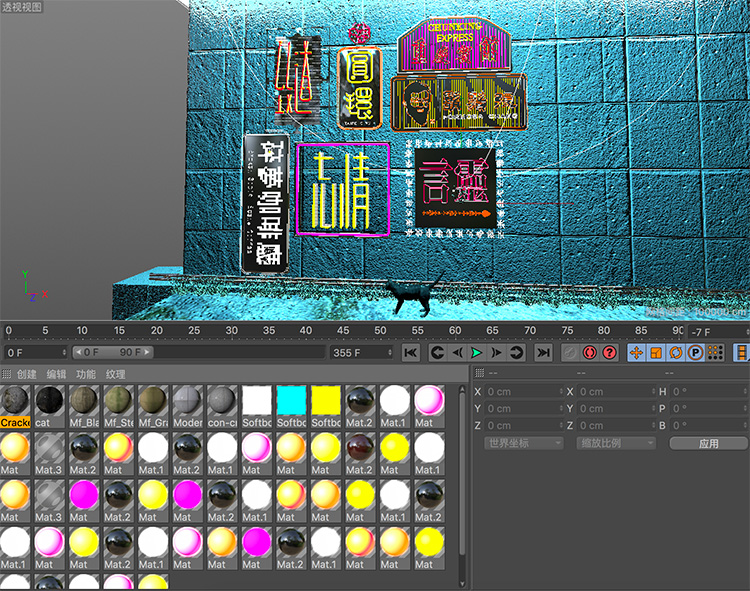The image size is (750, 591).
Task: Click left arrow handle of preview range
Action: pos(78,352)
